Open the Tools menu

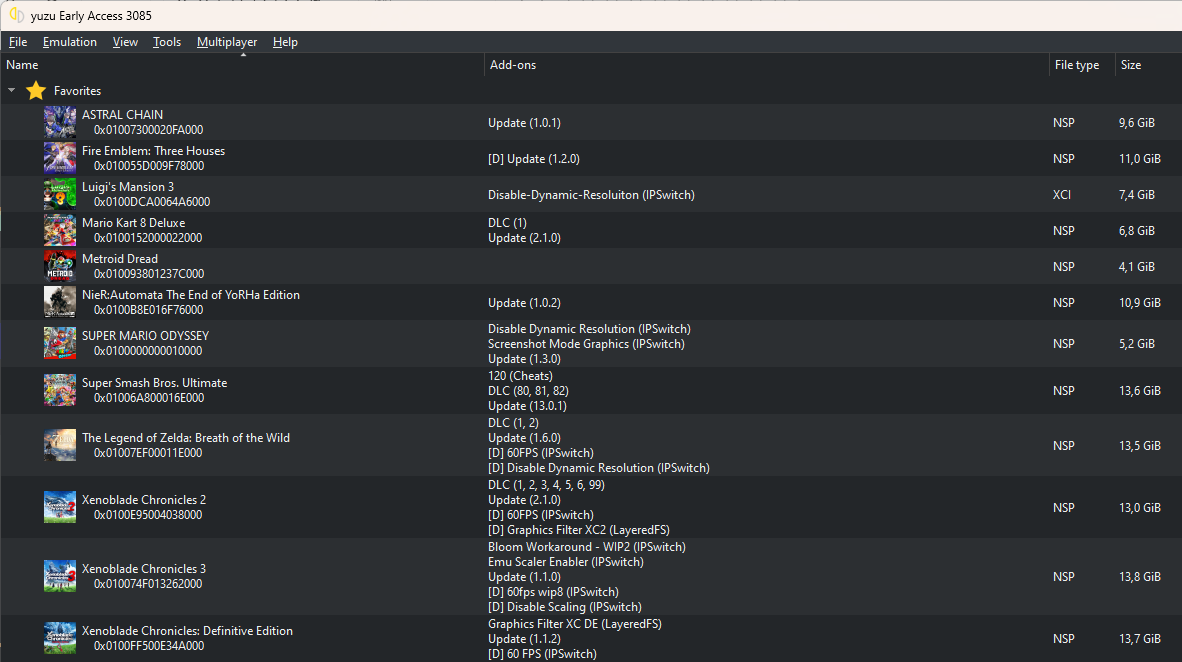coord(167,42)
